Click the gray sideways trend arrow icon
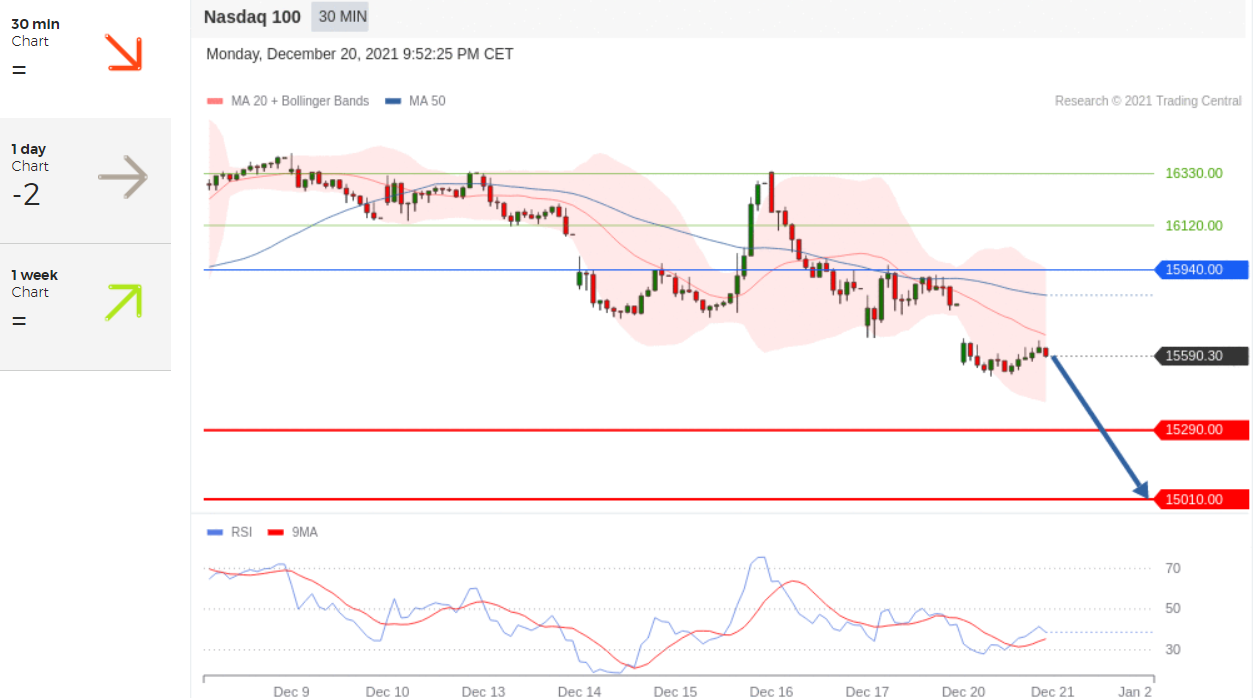Image resolution: width=1253 pixels, height=698 pixels. [123, 178]
